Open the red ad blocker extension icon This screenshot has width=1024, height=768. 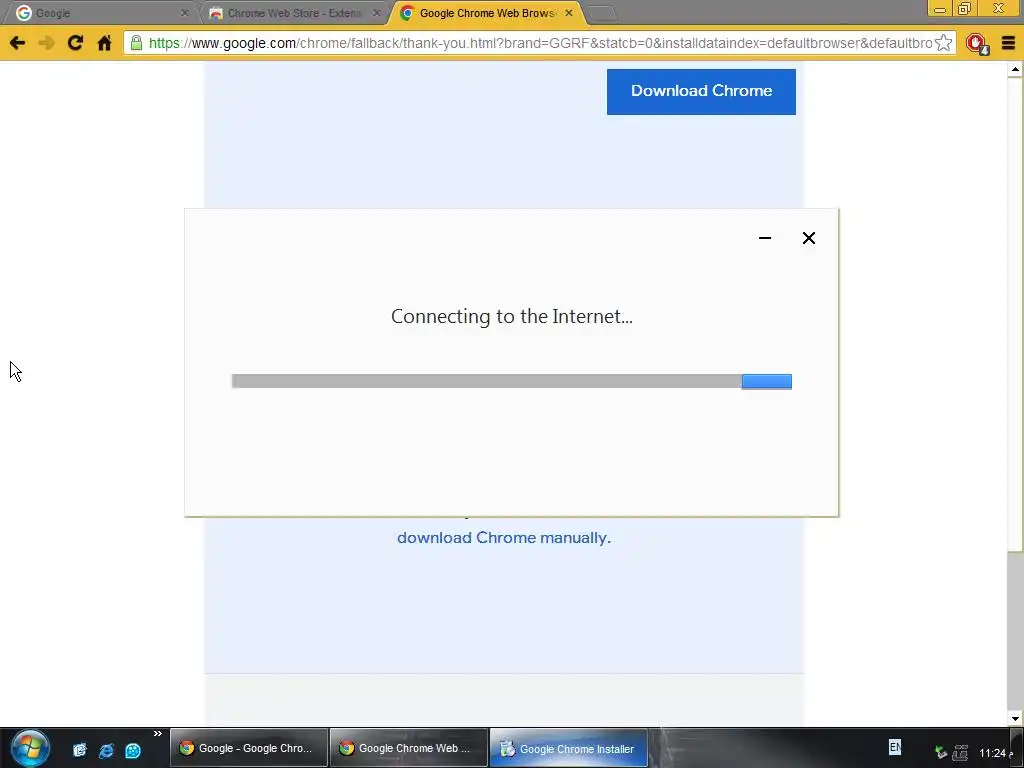pyautogui.click(x=977, y=44)
